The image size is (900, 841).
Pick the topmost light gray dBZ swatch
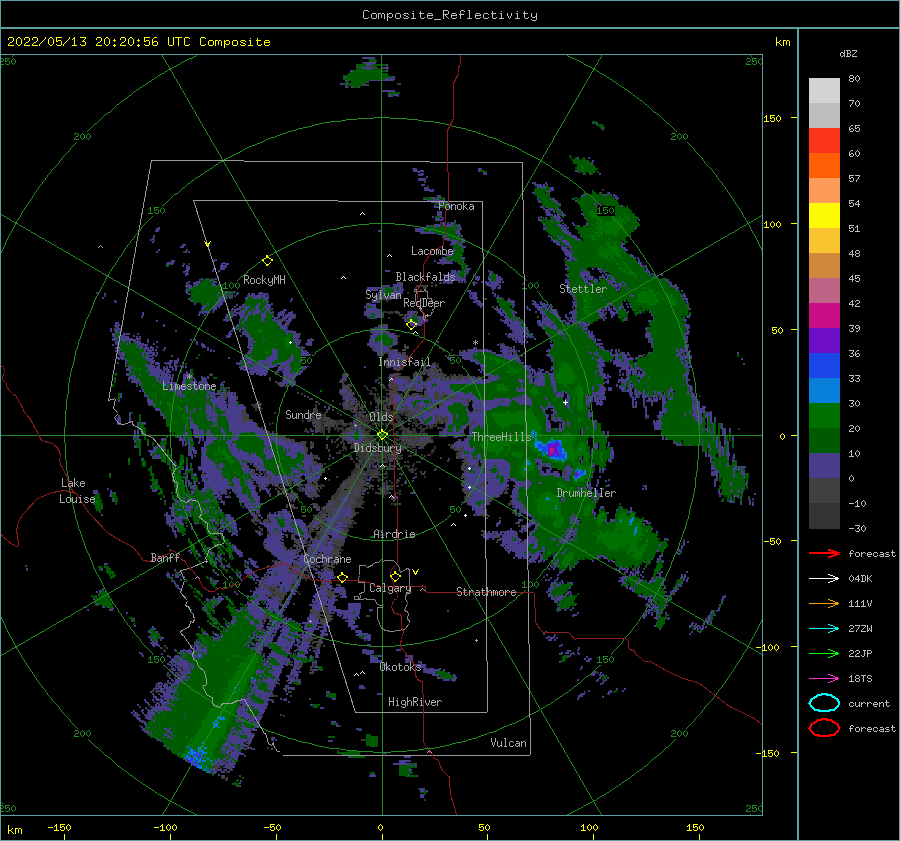[x=824, y=90]
